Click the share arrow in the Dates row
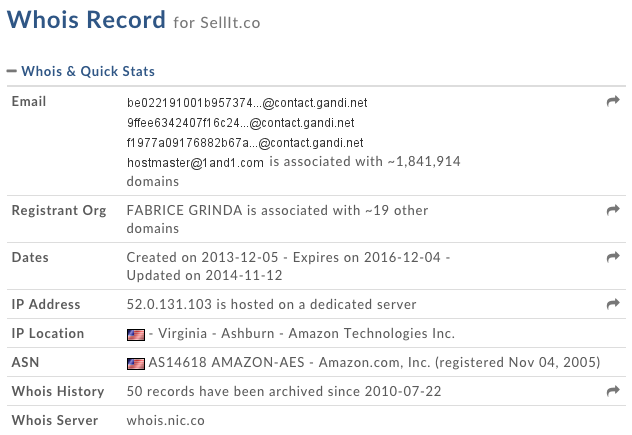This screenshot has height=435, width=632. point(613,258)
